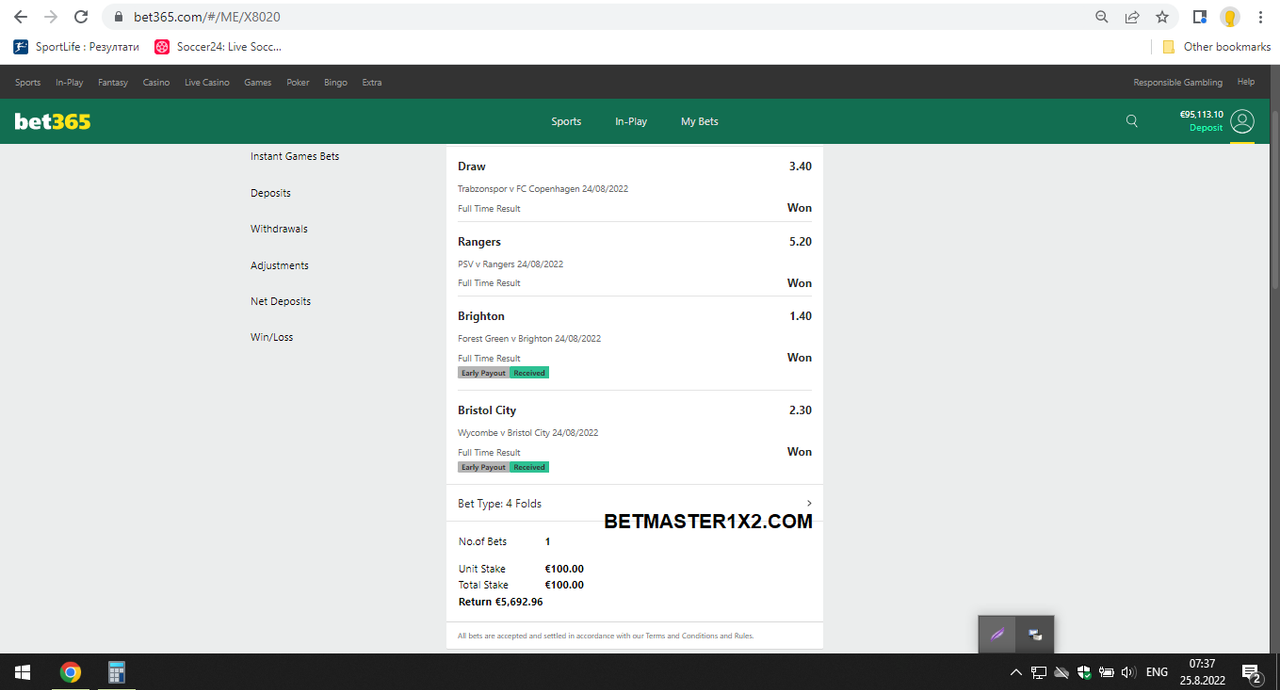Click the browser forward arrow

51,17
